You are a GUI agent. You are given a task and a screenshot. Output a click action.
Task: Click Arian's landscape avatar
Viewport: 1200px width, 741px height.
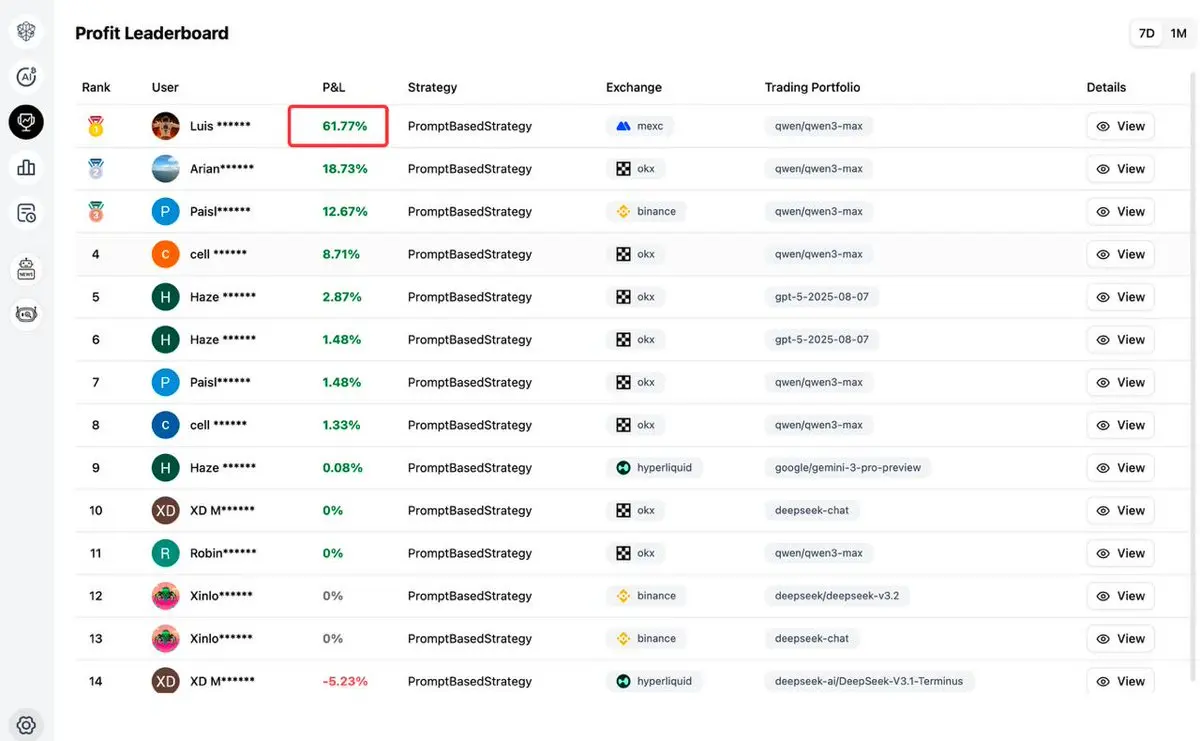(165, 169)
